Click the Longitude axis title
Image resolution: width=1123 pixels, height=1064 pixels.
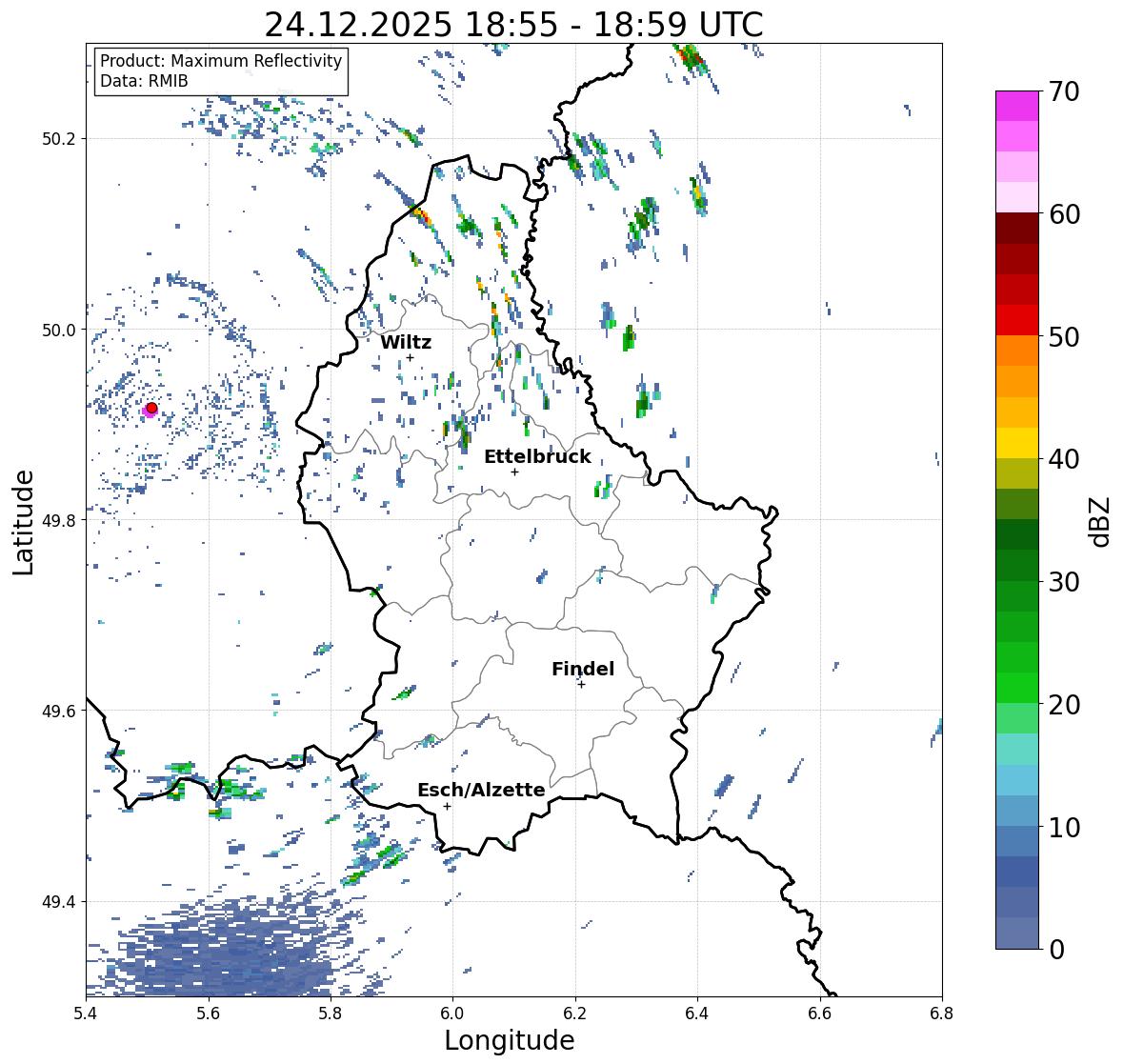(x=510, y=1040)
